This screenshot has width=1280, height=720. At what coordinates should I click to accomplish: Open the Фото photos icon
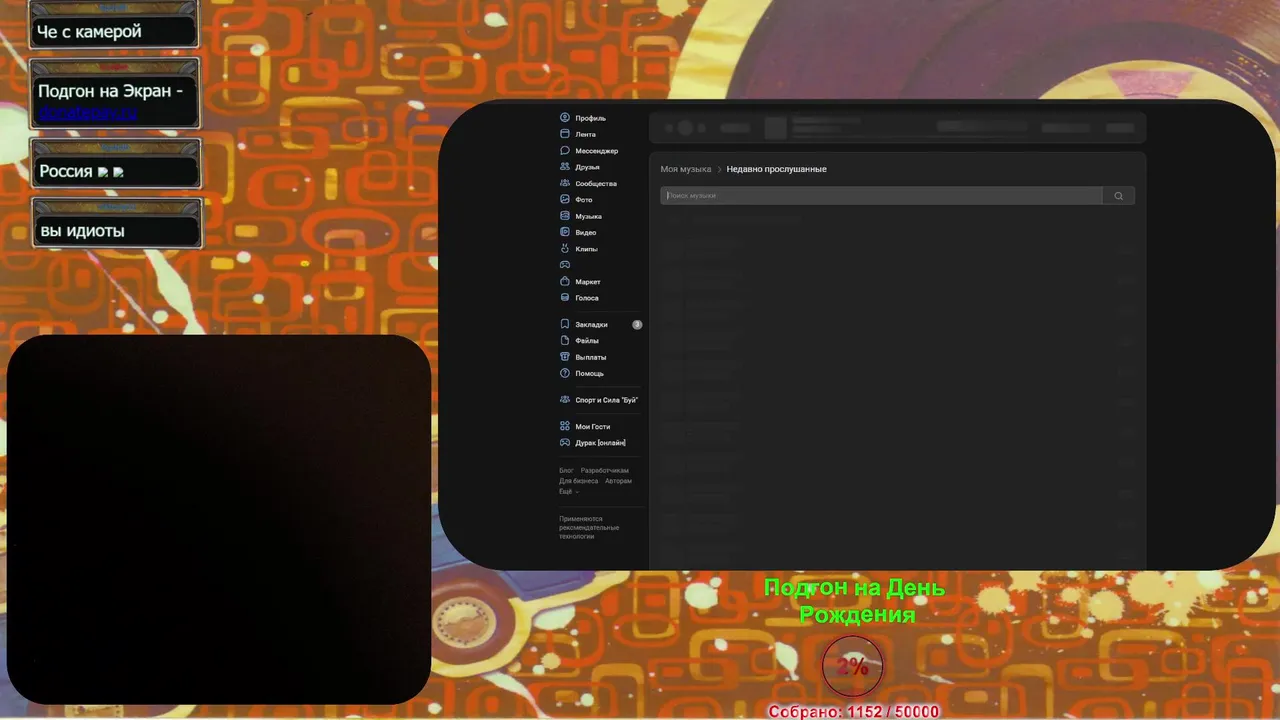565,200
